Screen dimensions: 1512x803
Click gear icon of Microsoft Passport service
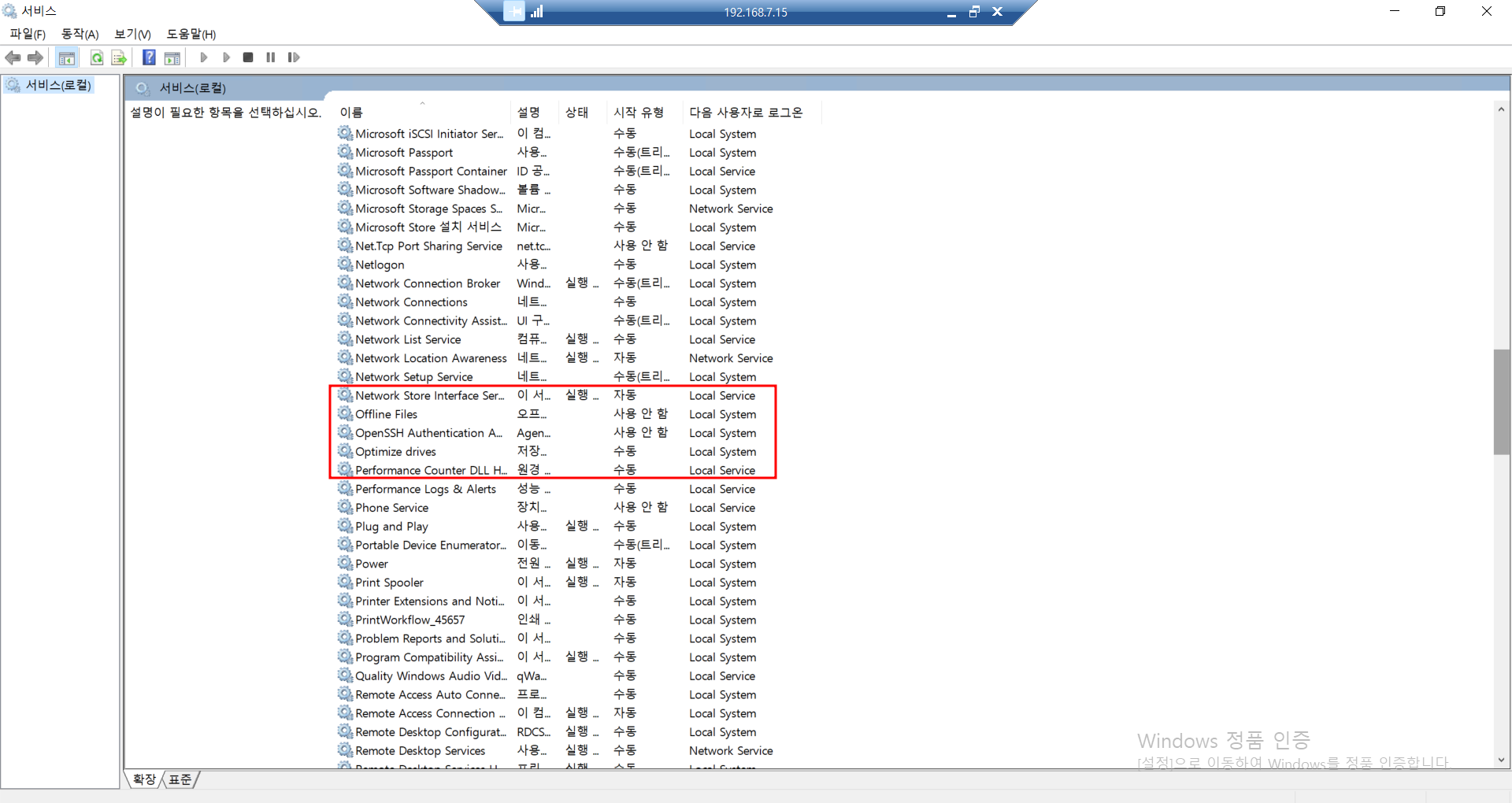[345, 152]
